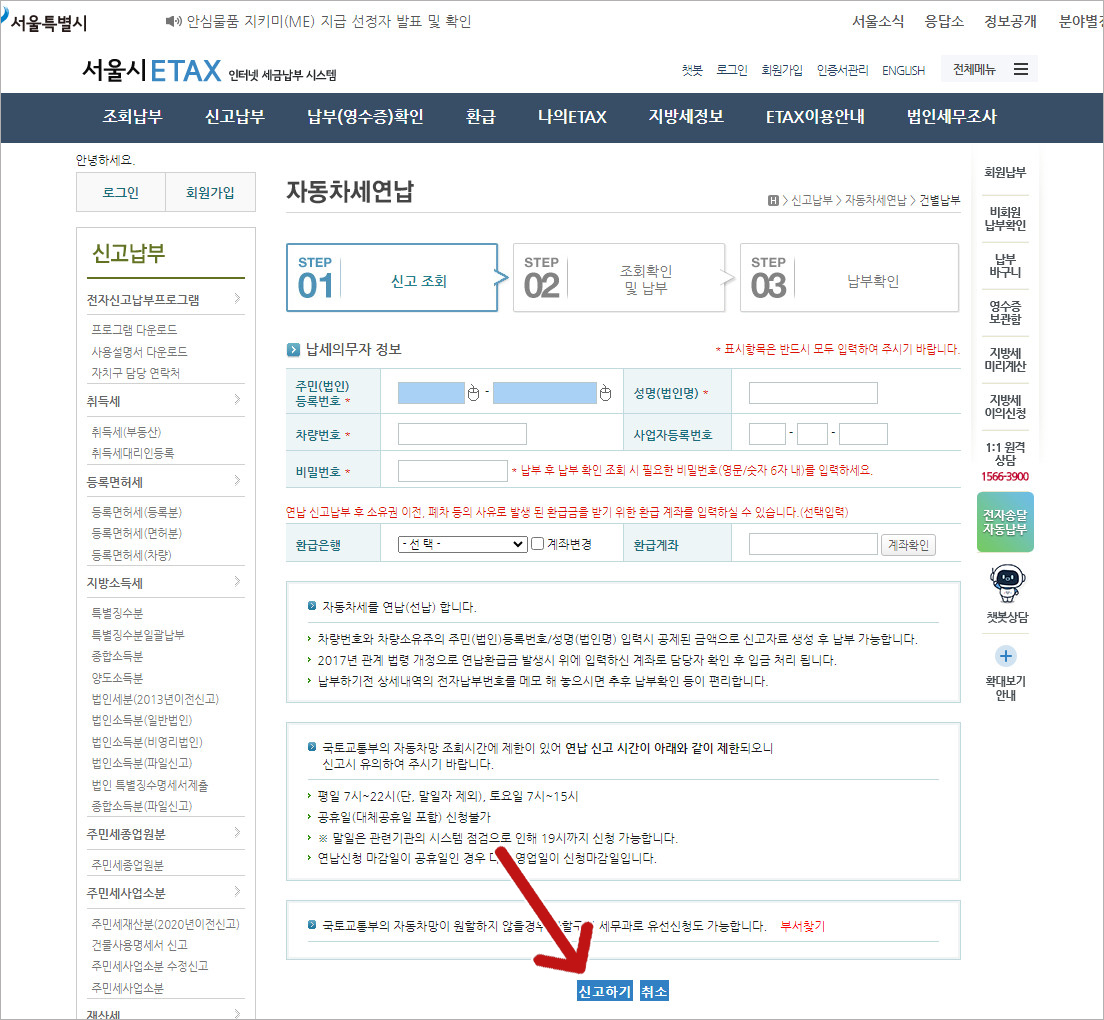Open 나의ETAX main menu
This screenshot has width=1104, height=1020.
(572, 116)
